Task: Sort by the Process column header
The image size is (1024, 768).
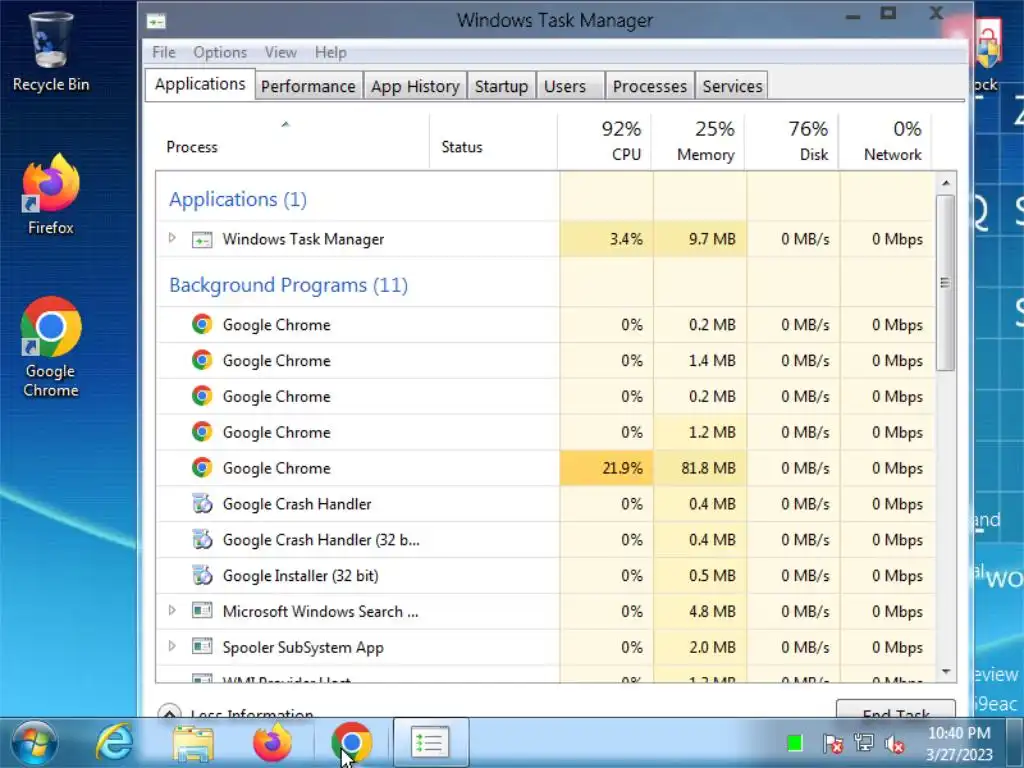Action: click(292, 142)
